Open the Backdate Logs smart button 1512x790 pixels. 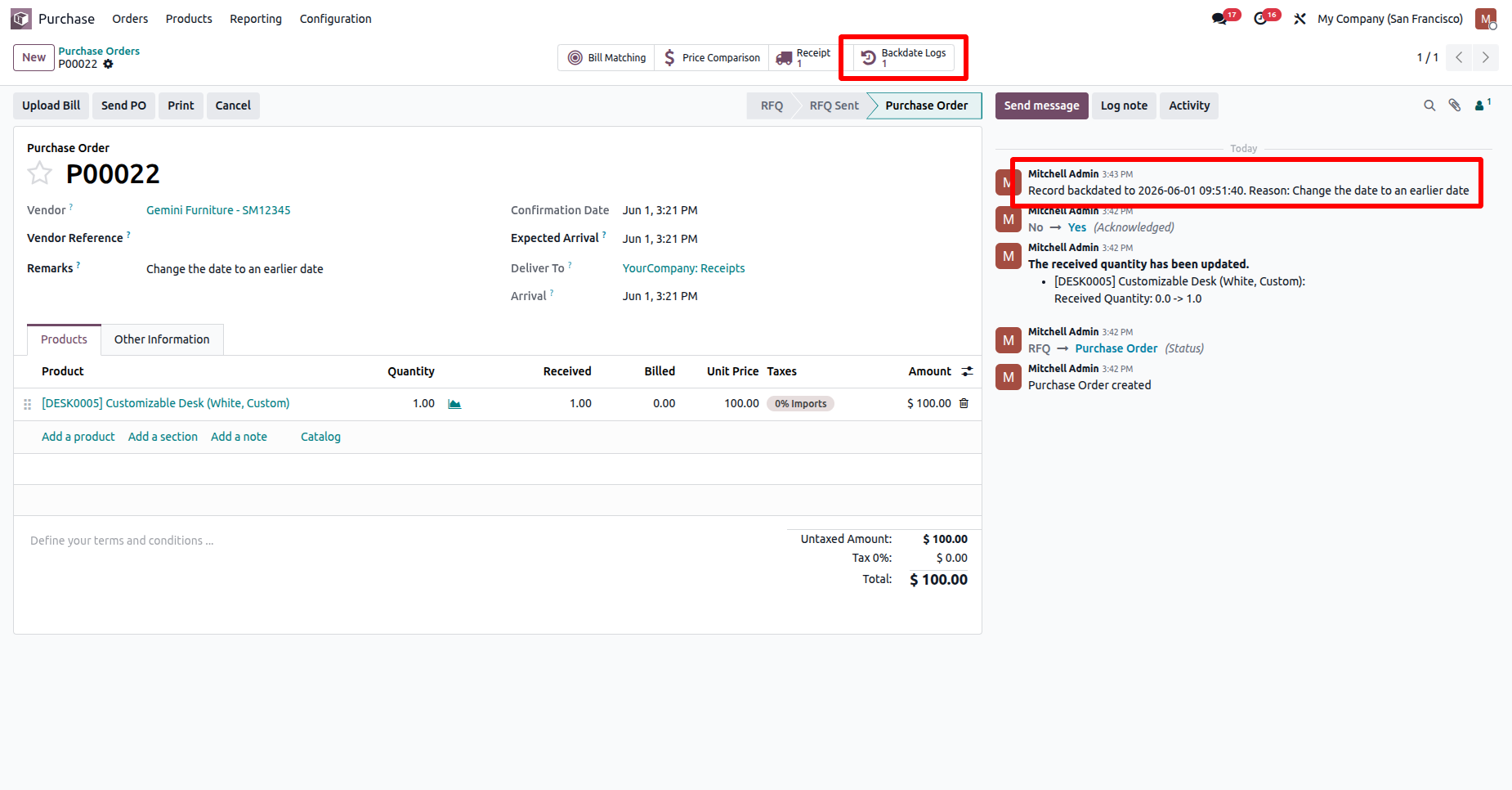tap(904, 57)
